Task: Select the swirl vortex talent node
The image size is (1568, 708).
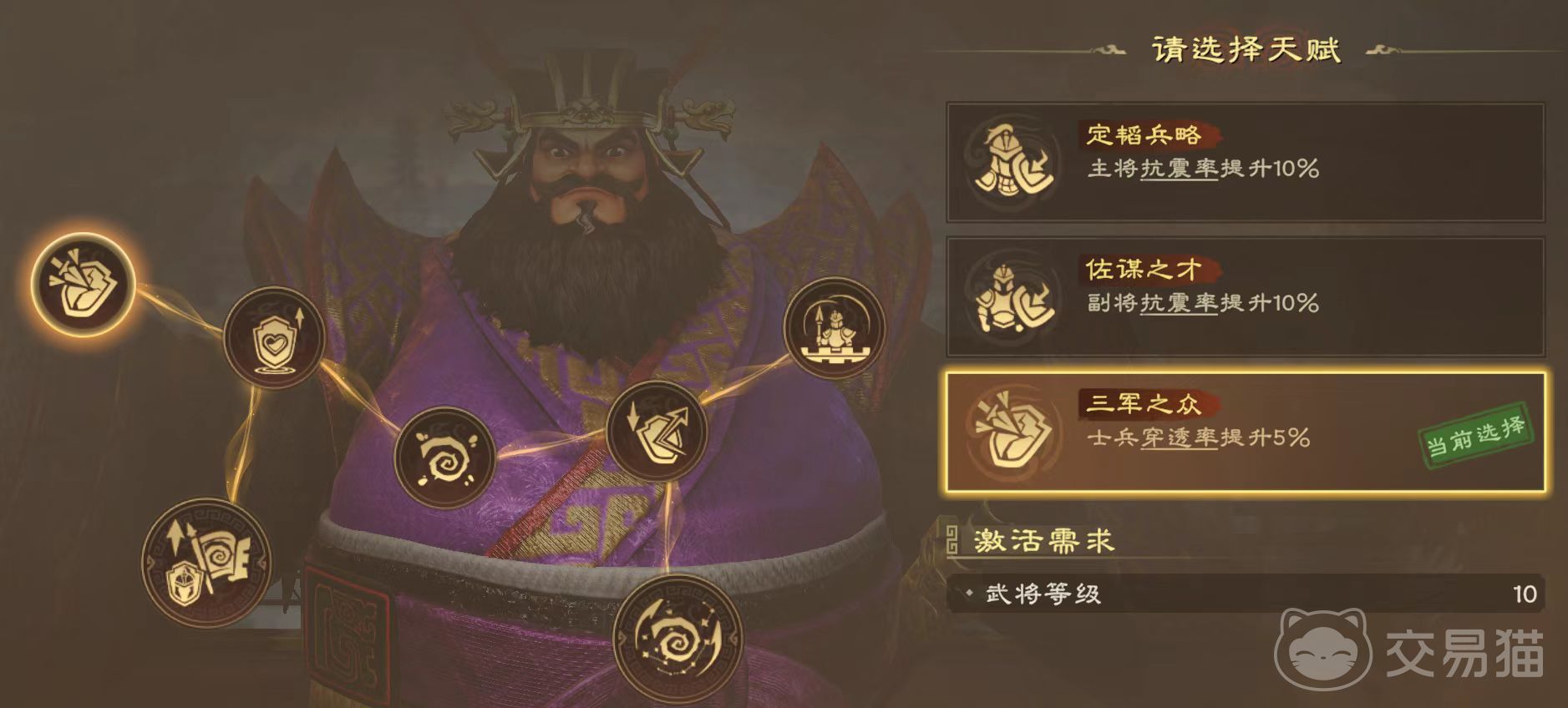Action: (444, 458)
